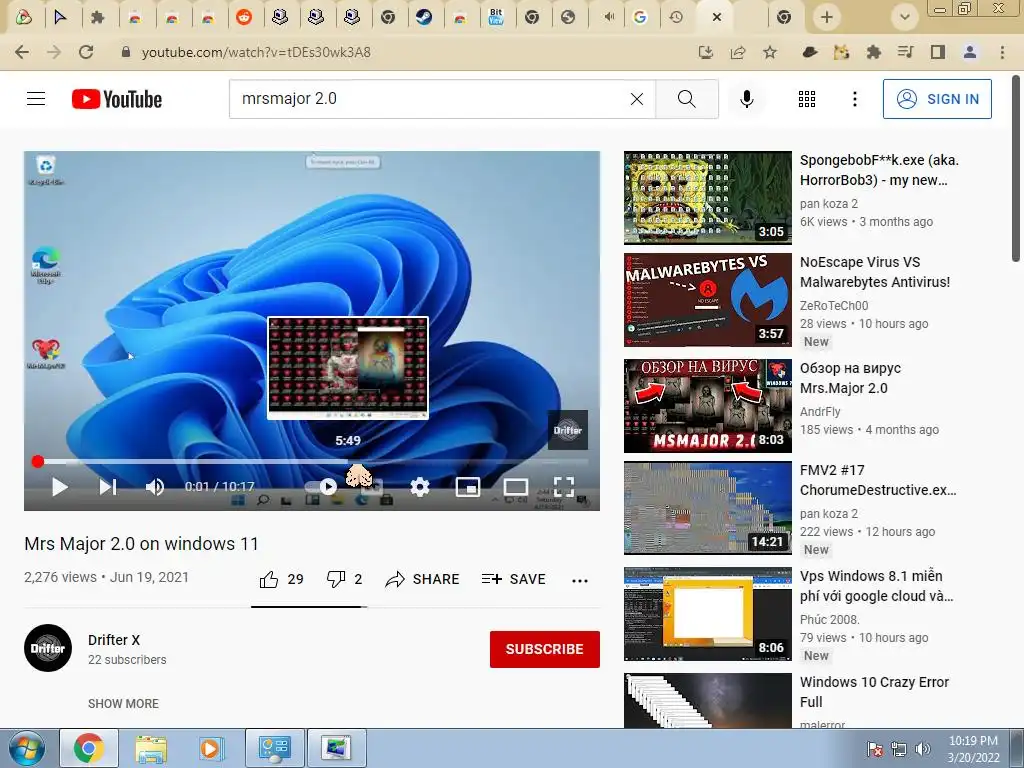Play the video

59,487
